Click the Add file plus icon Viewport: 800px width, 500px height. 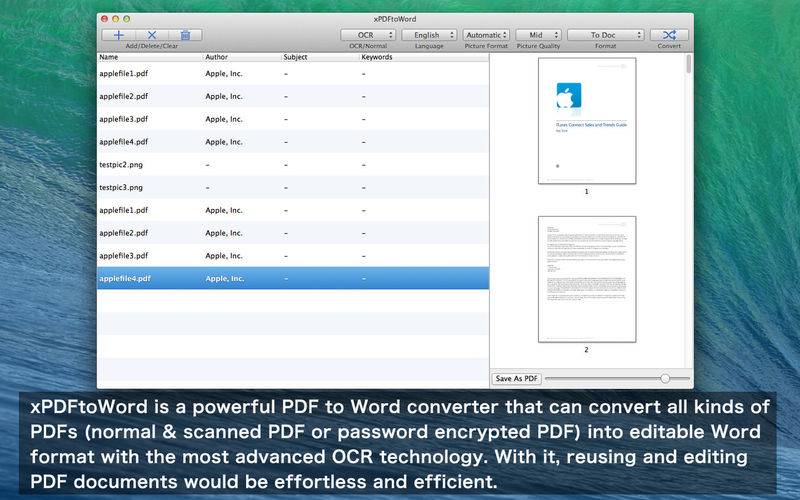pyautogui.click(x=119, y=35)
